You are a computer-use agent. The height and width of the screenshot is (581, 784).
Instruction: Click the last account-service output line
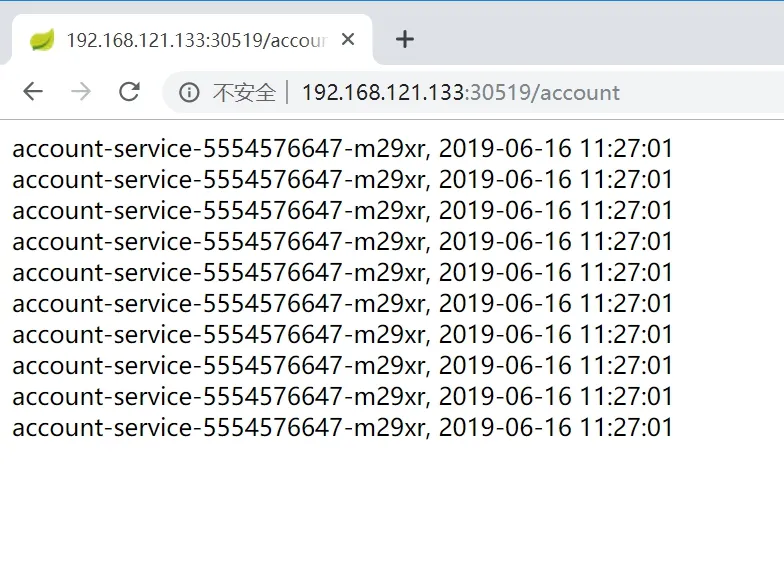(342, 428)
